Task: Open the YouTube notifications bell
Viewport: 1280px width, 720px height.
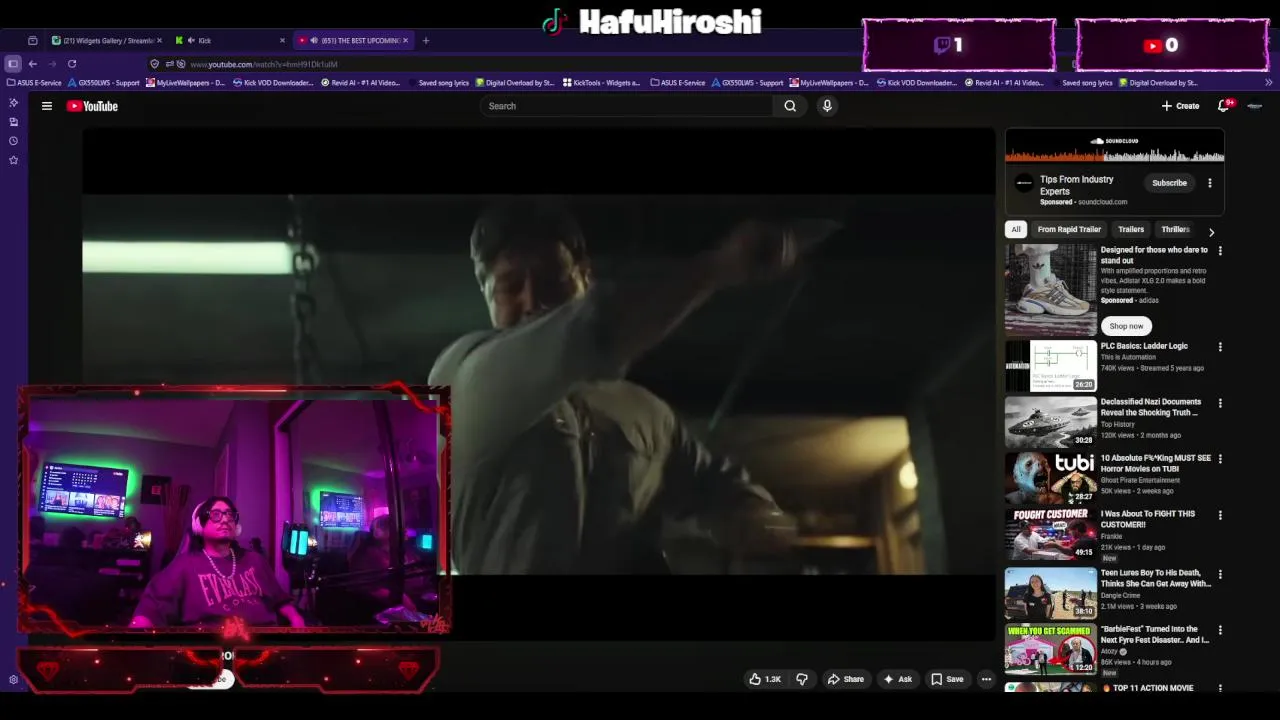Action: click(x=1224, y=105)
